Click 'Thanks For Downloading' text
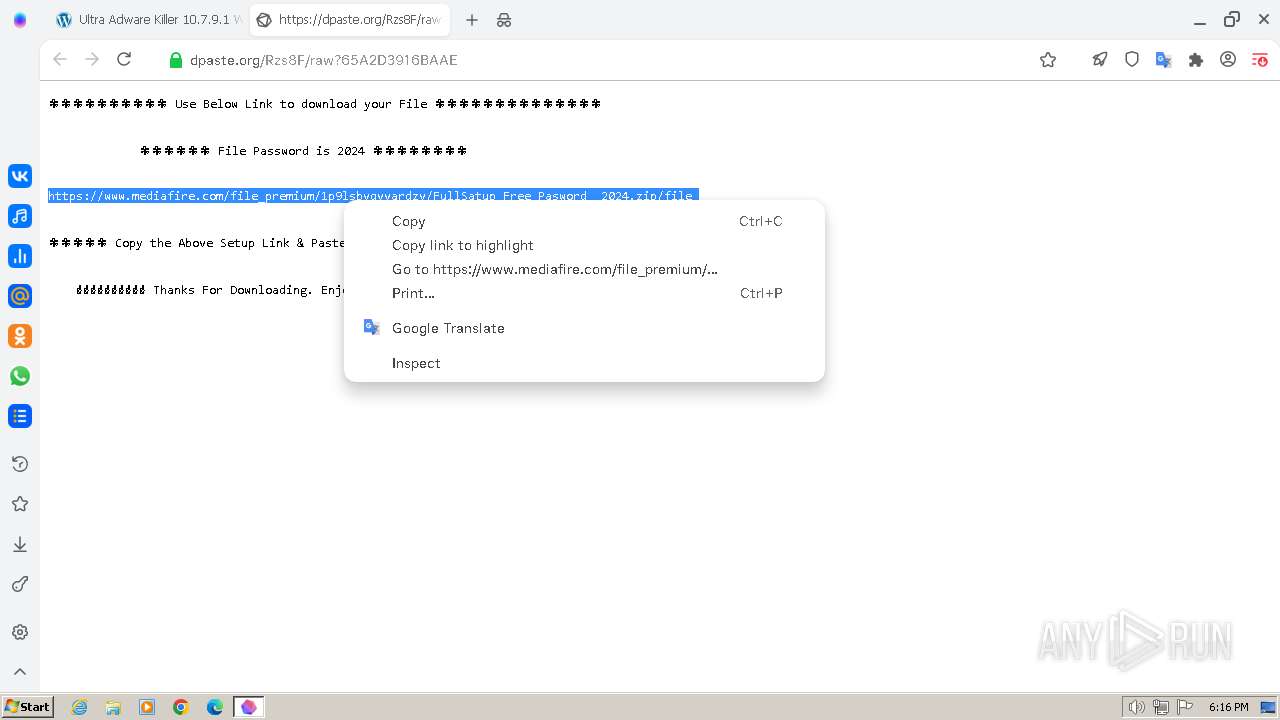The height and width of the screenshot is (720, 1280). tap(232, 290)
